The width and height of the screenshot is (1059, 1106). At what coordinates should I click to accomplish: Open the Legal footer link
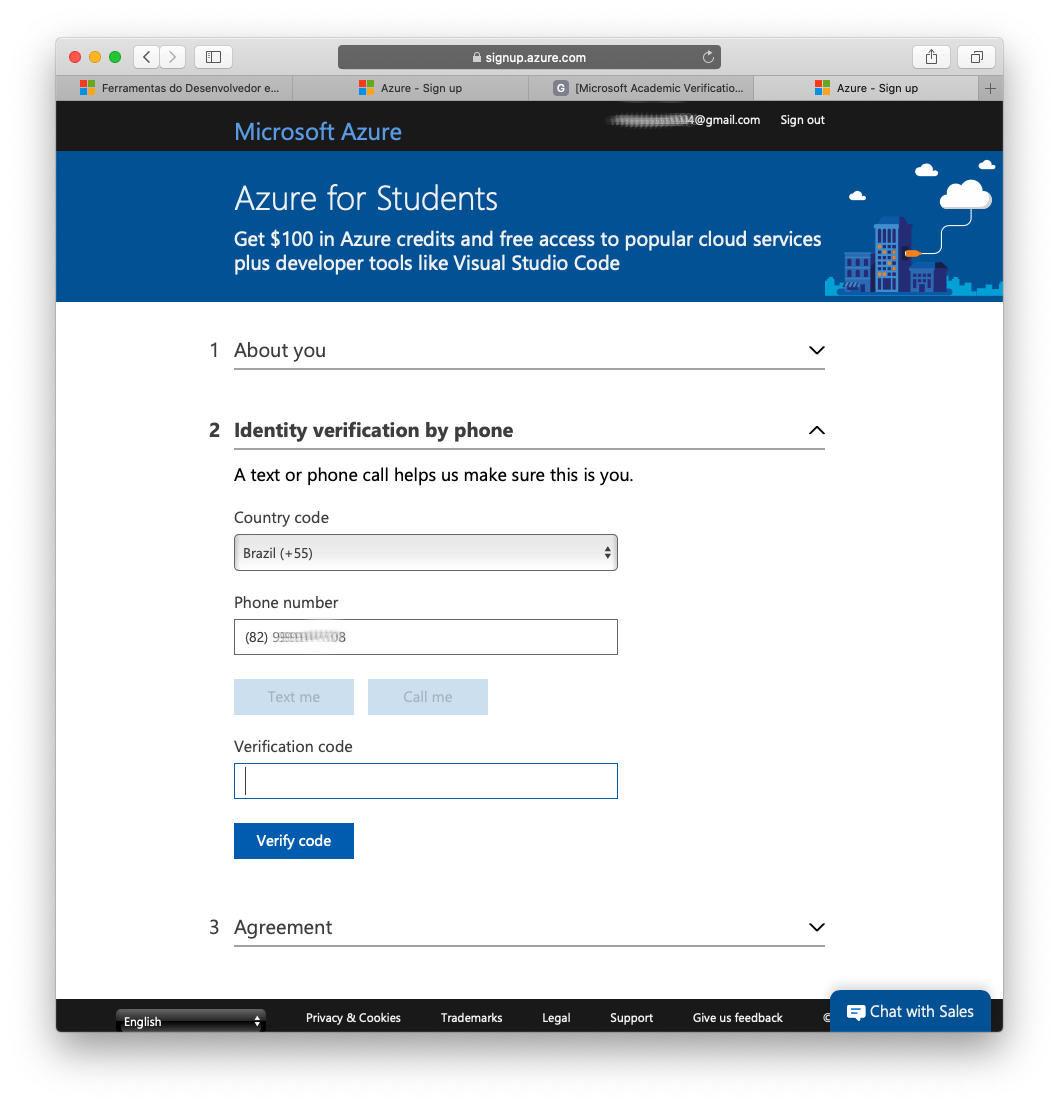coord(556,1018)
